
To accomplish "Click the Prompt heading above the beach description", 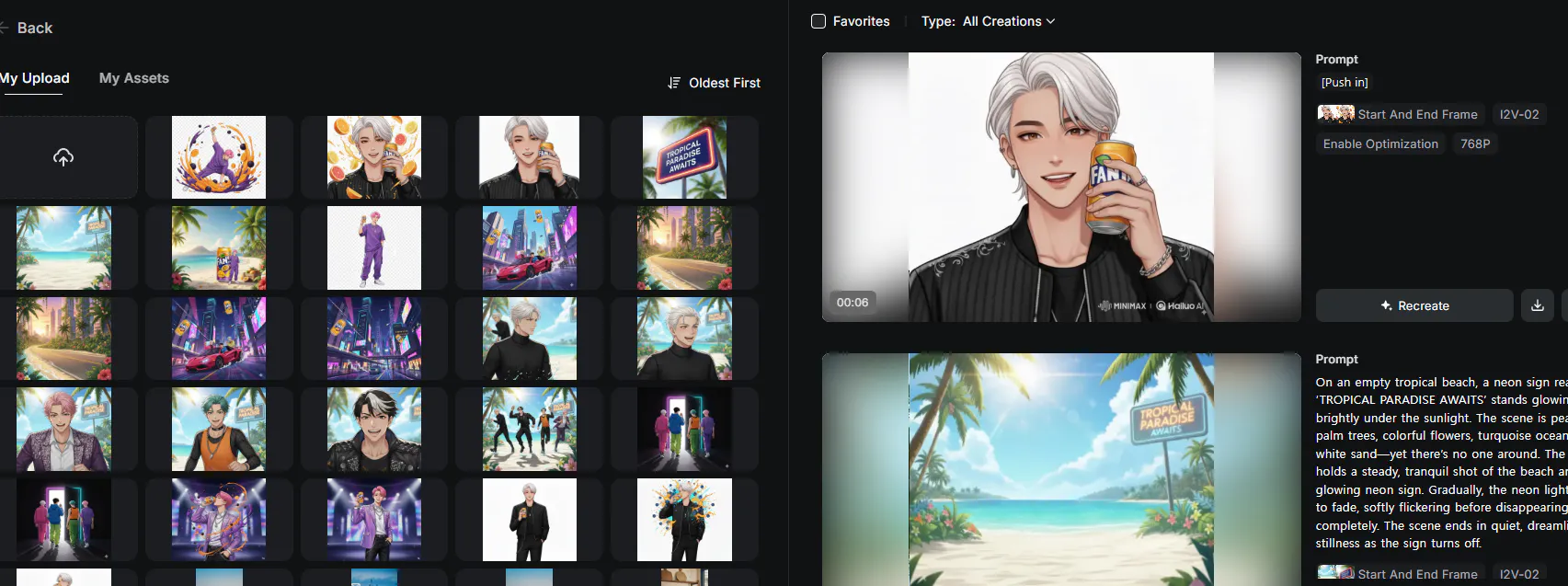I will point(1336,359).
